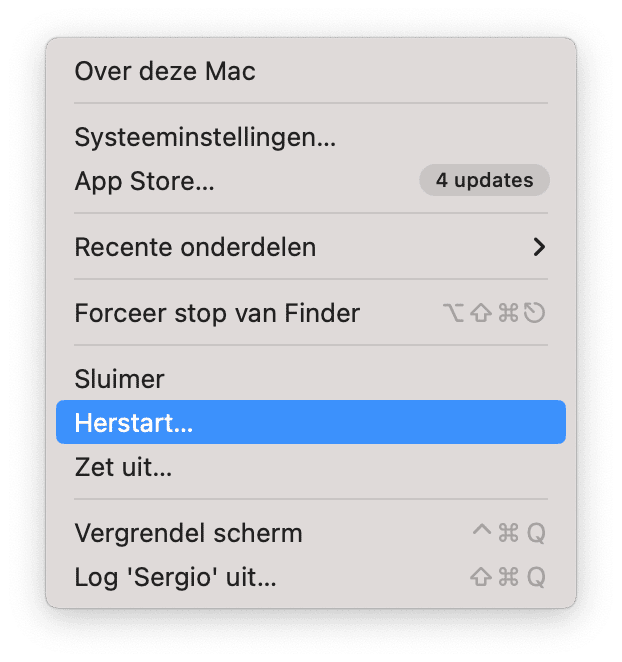Click the chevron next to Recente onderdelen
622x662 pixels.
(x=539, y=247)
